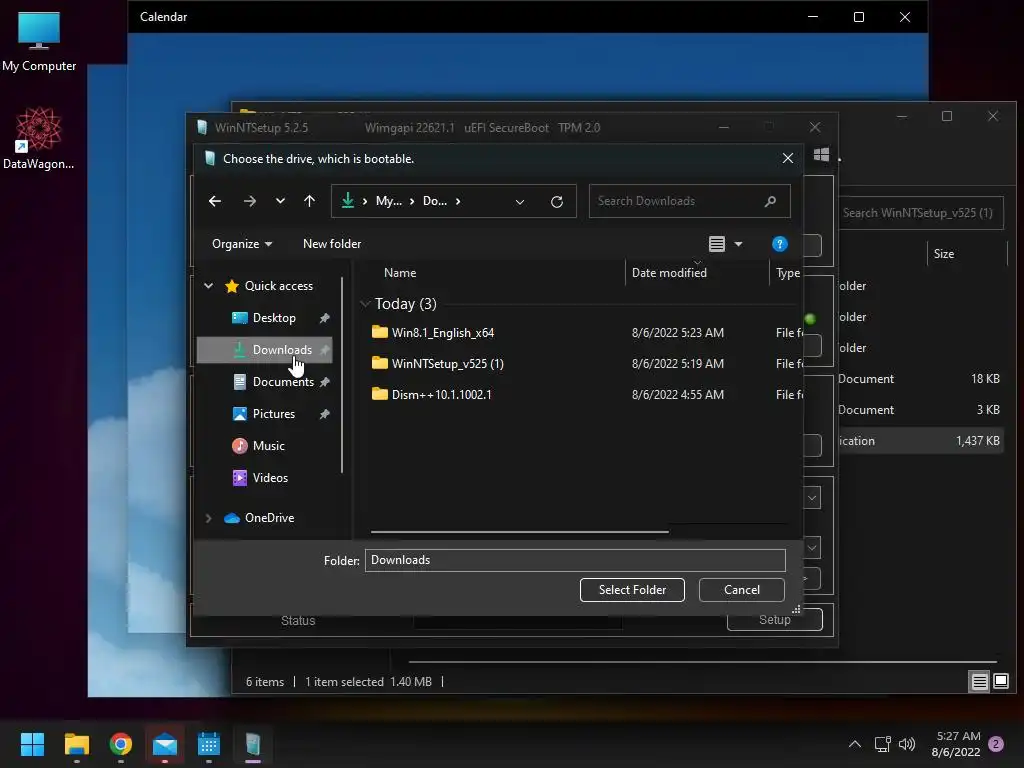The width and height of the screenshot is (1024, 768).
Task: Show hidden tray icons chevron
Action: (x=854, y=744)
